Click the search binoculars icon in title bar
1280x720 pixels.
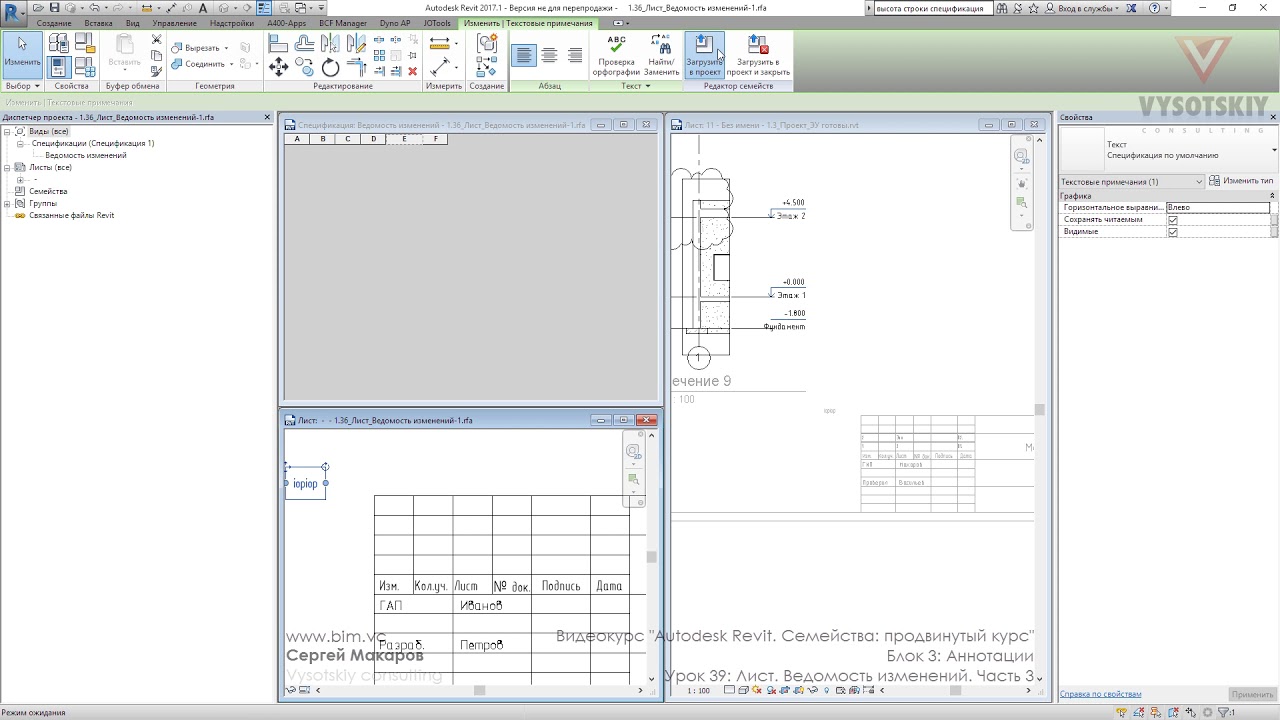click(x=1004, y=8)
